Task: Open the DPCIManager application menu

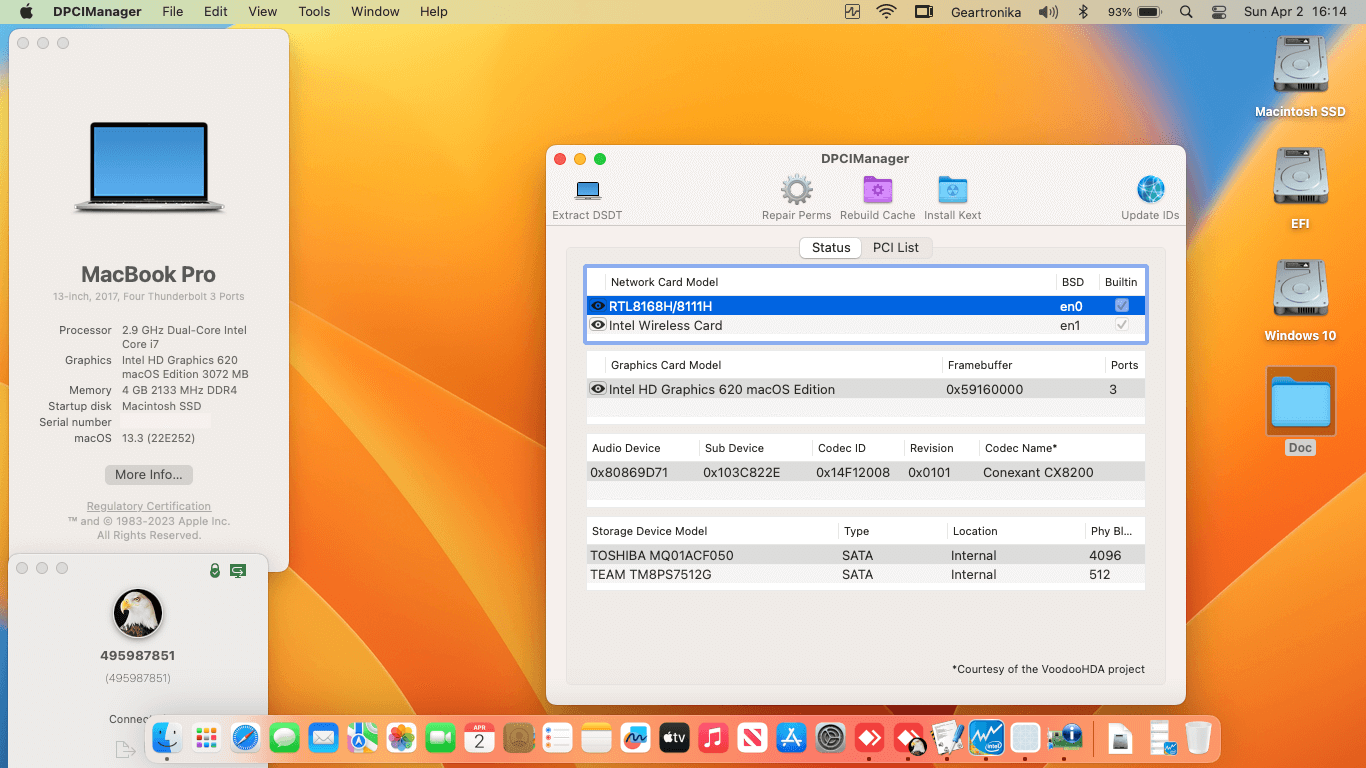Action: pyautogui.click(x=97, y=12)
